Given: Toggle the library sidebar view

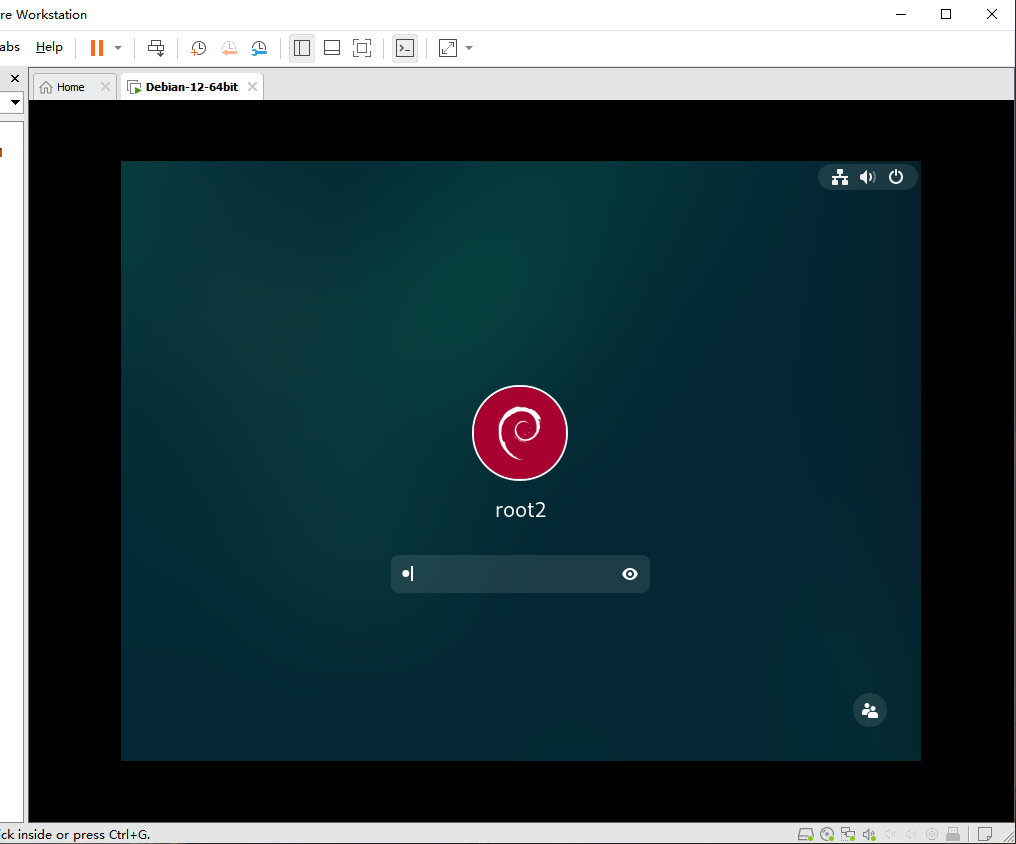Looking at the screenshot, I should [302, 48].
